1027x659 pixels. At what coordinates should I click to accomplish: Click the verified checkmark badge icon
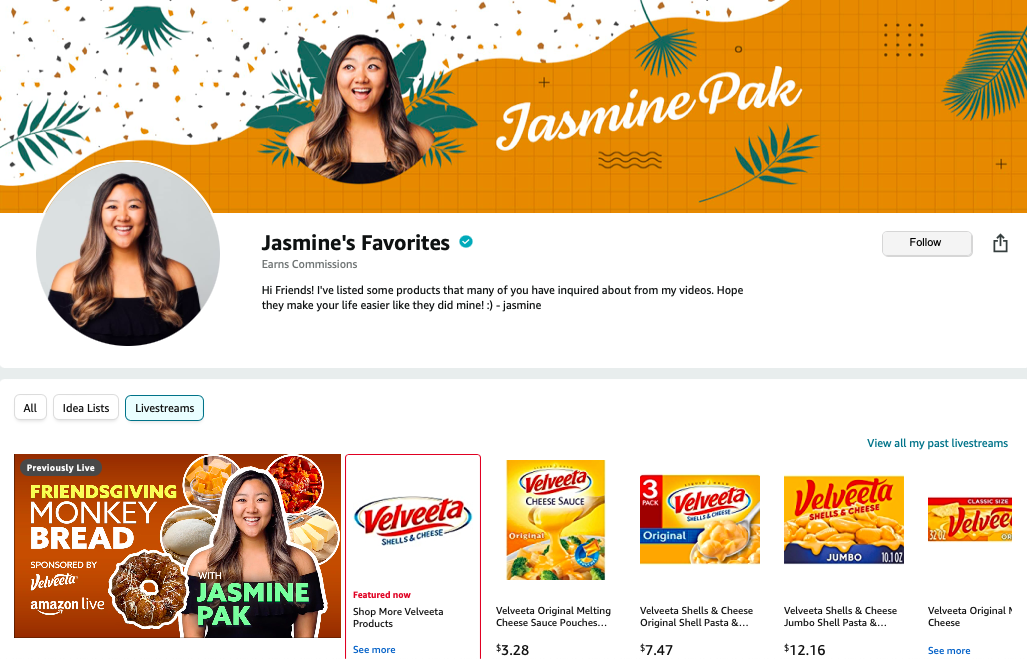click(466, 242)
